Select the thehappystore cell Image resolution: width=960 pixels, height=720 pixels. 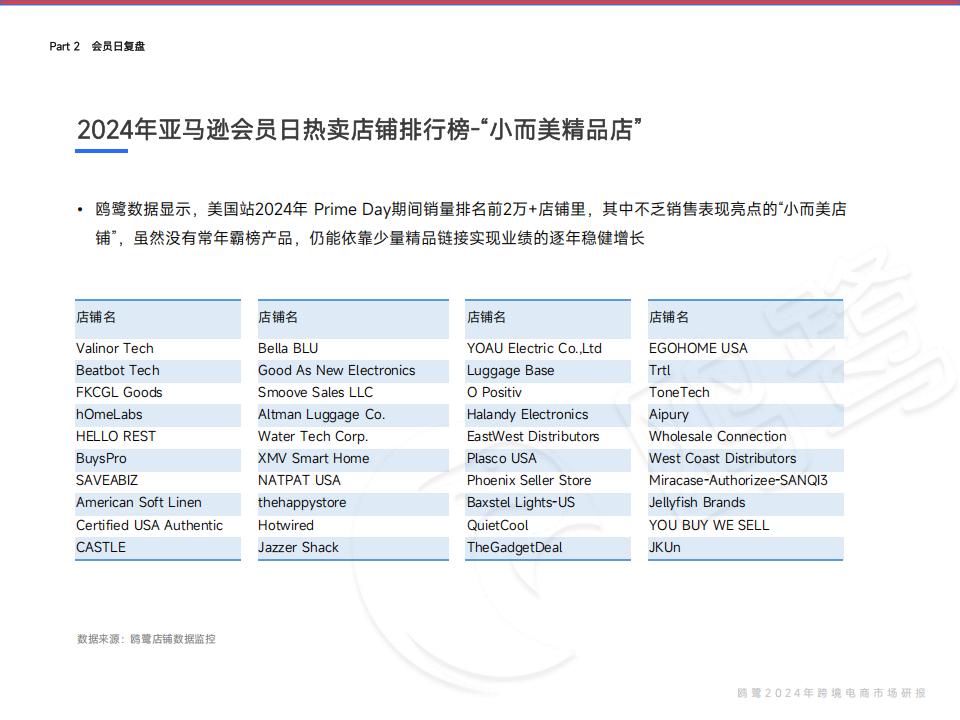click(x=353, y=503)
